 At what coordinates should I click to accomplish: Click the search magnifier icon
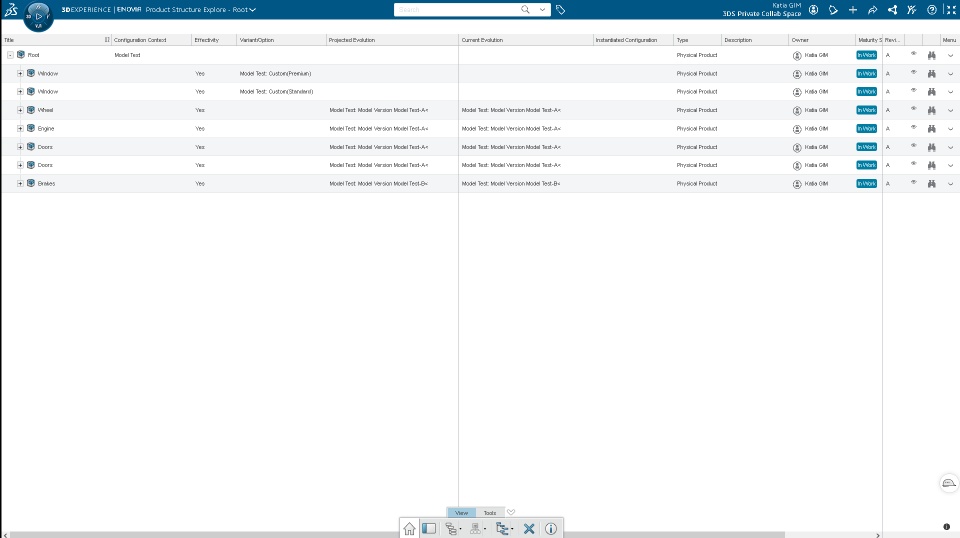pyautogui.click(x=525, y=9)
